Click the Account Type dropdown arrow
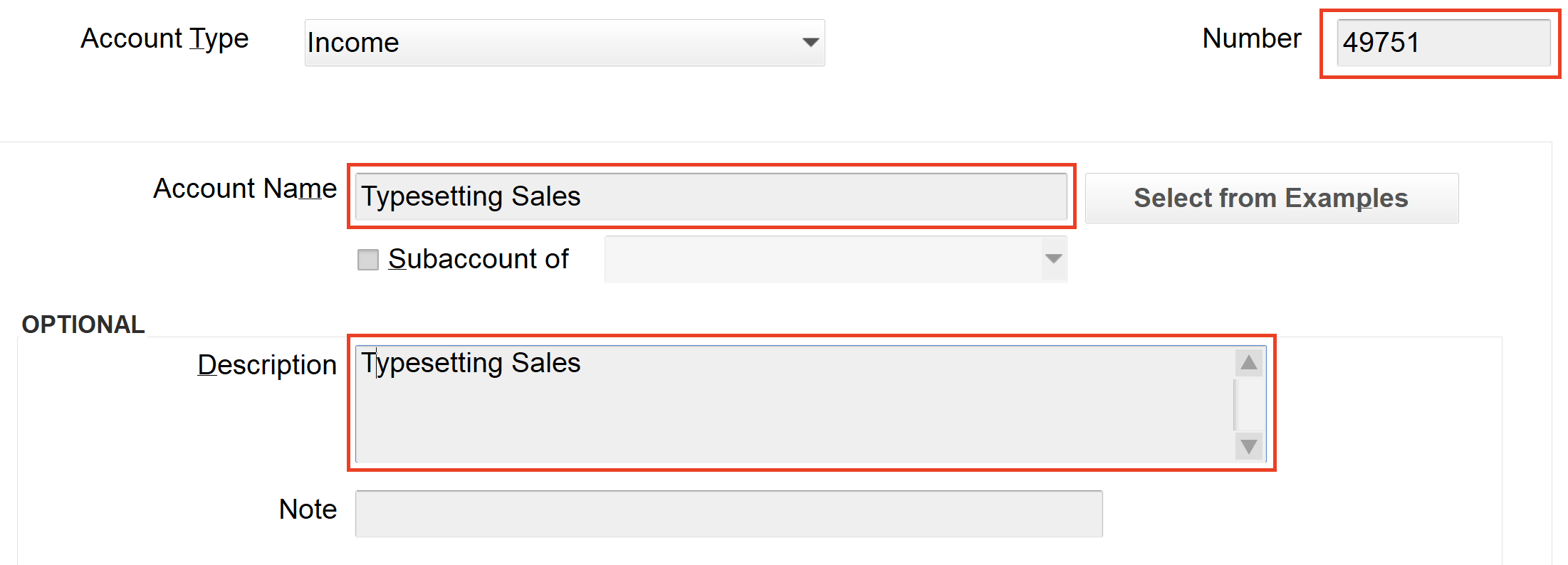This screenshot has width=1568, height=565. point(810,43)
